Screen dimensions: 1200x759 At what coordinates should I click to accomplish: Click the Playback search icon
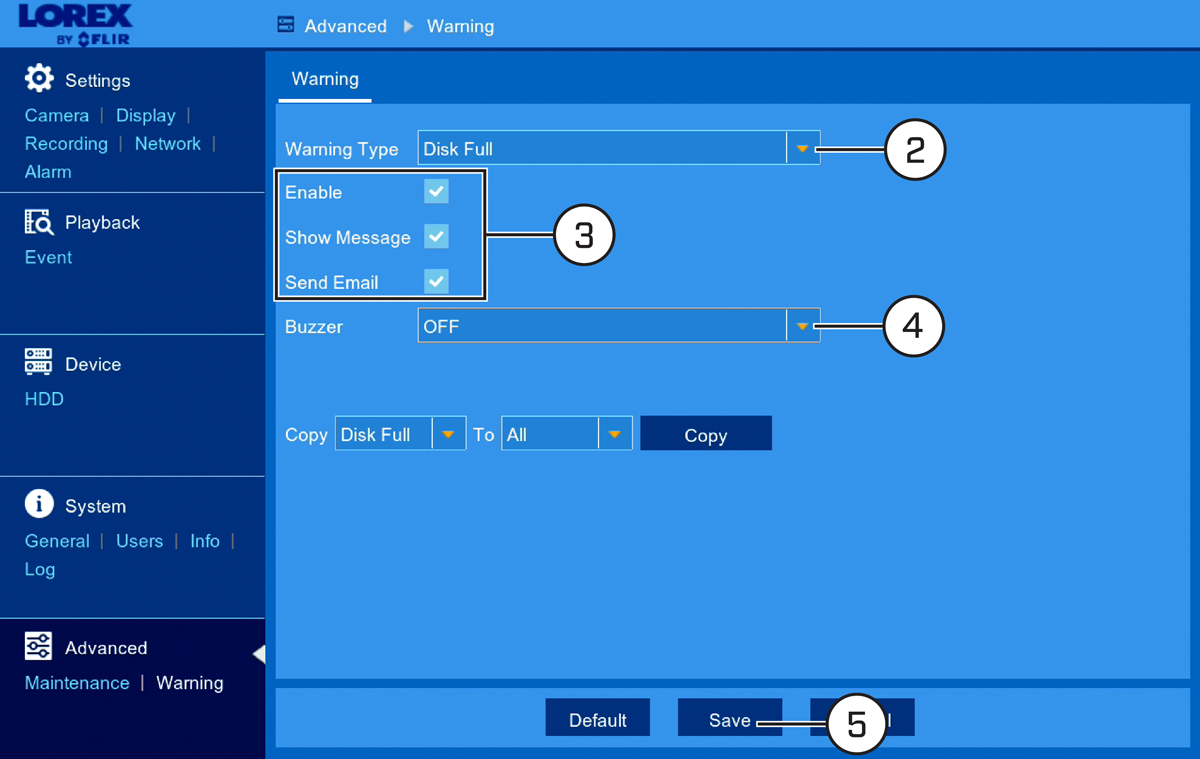[x=39, y=222]
